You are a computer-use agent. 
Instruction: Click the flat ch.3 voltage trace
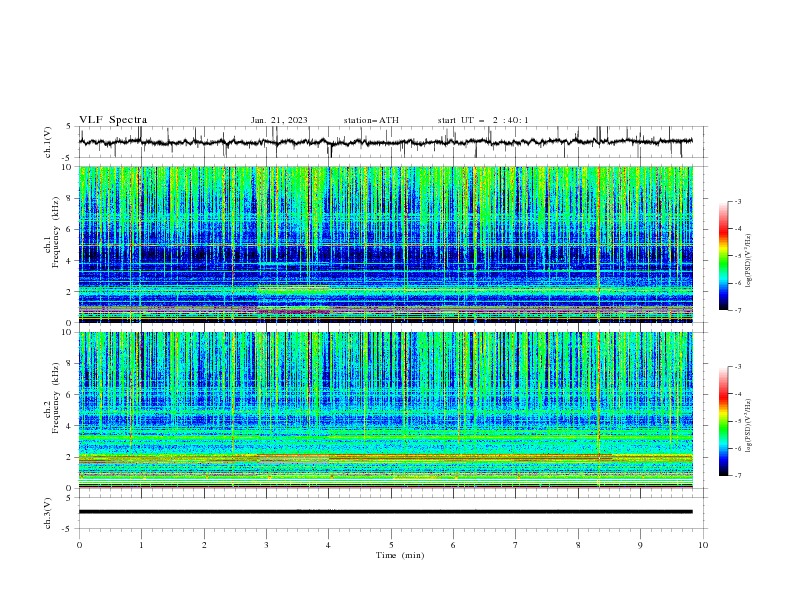385,512
